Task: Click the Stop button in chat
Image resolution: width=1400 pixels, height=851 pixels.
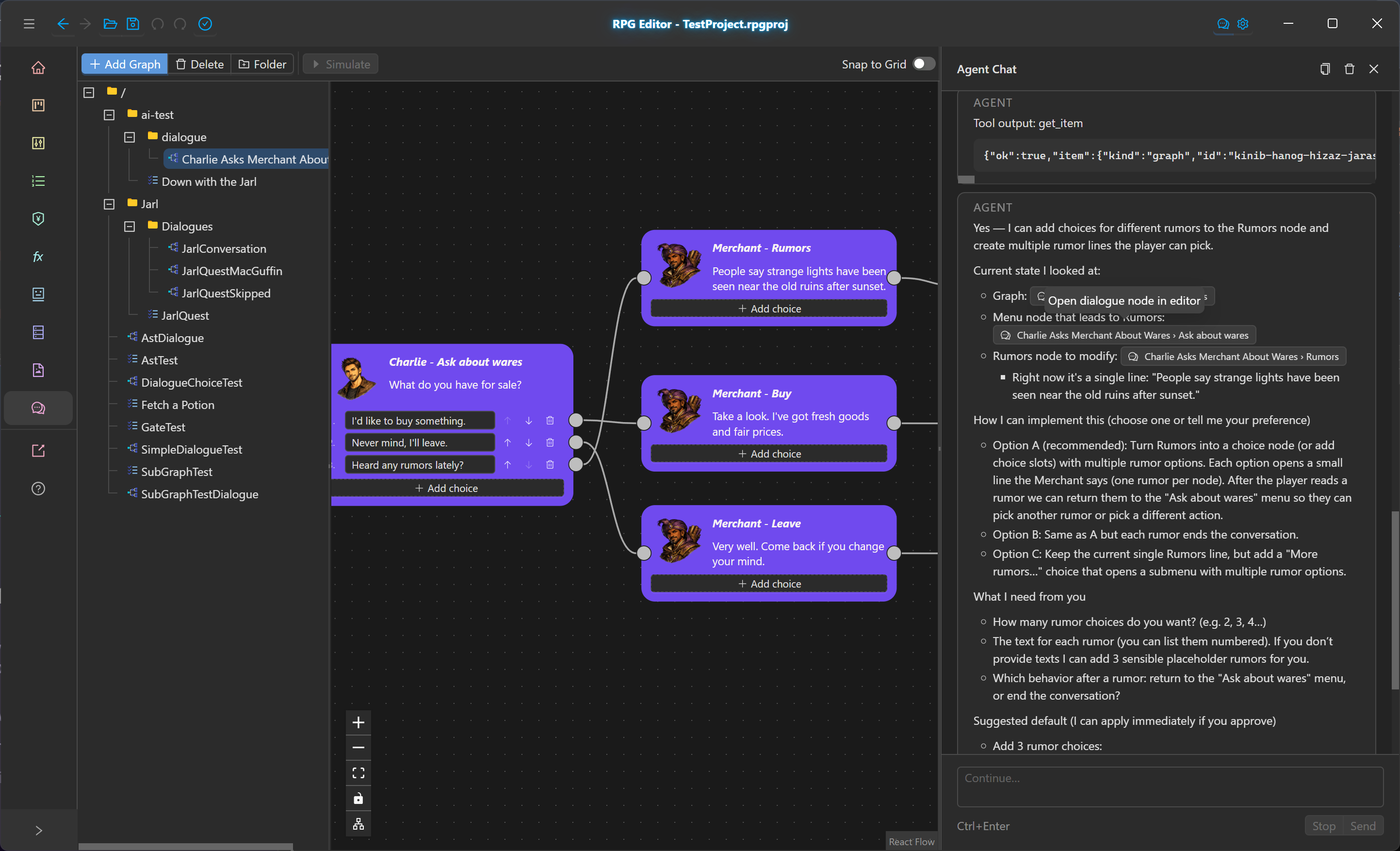Action: point(1323,826)
